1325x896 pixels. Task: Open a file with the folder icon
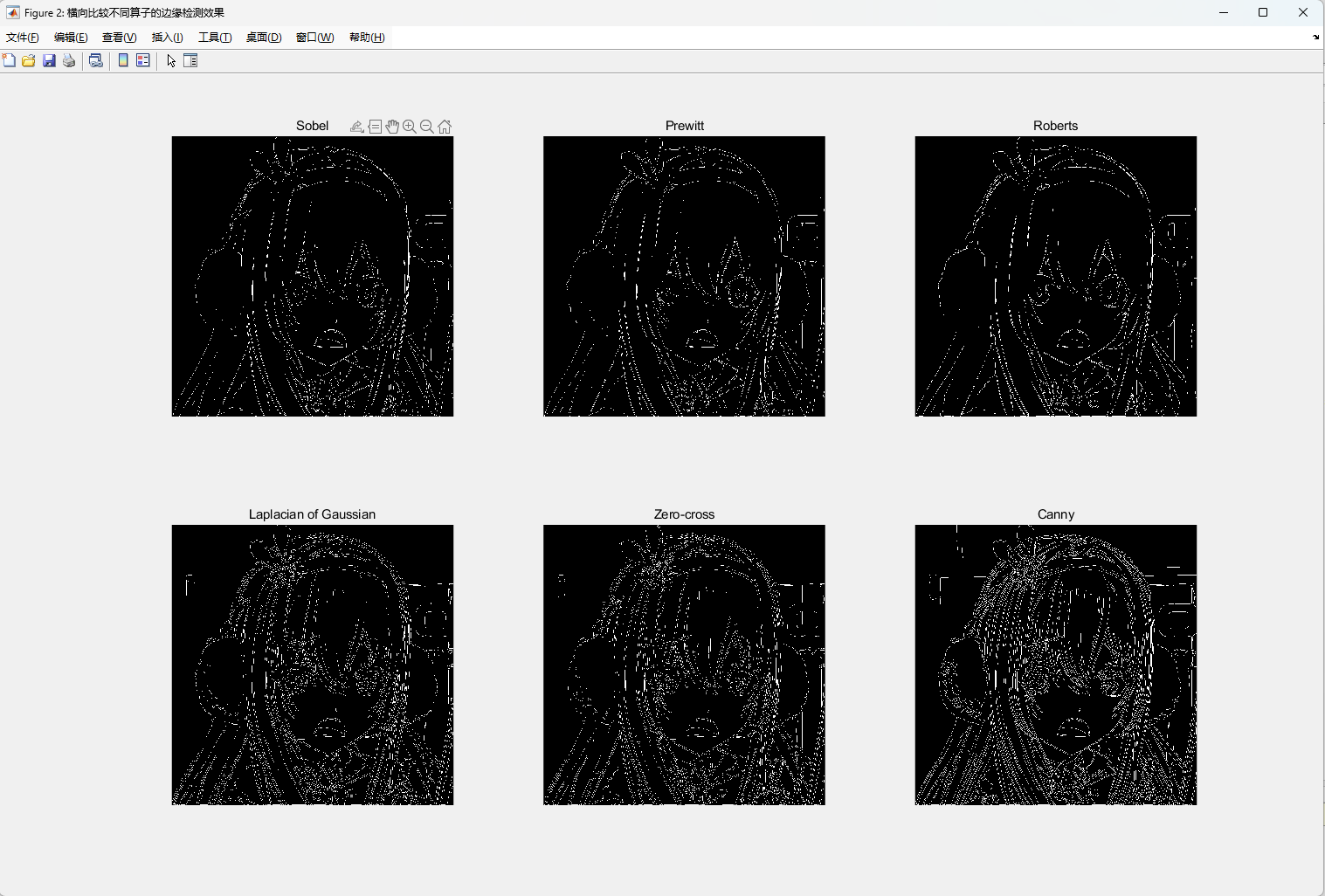[x=29, y=60]
